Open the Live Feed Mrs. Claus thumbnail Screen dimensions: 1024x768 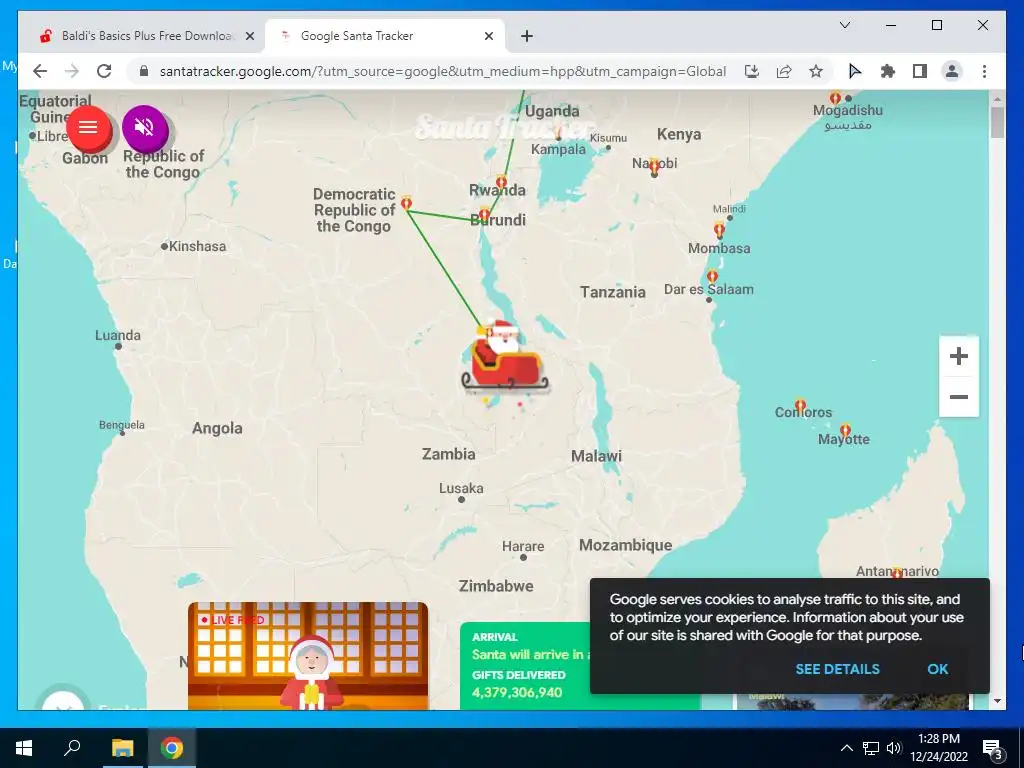tap(308, 655)
